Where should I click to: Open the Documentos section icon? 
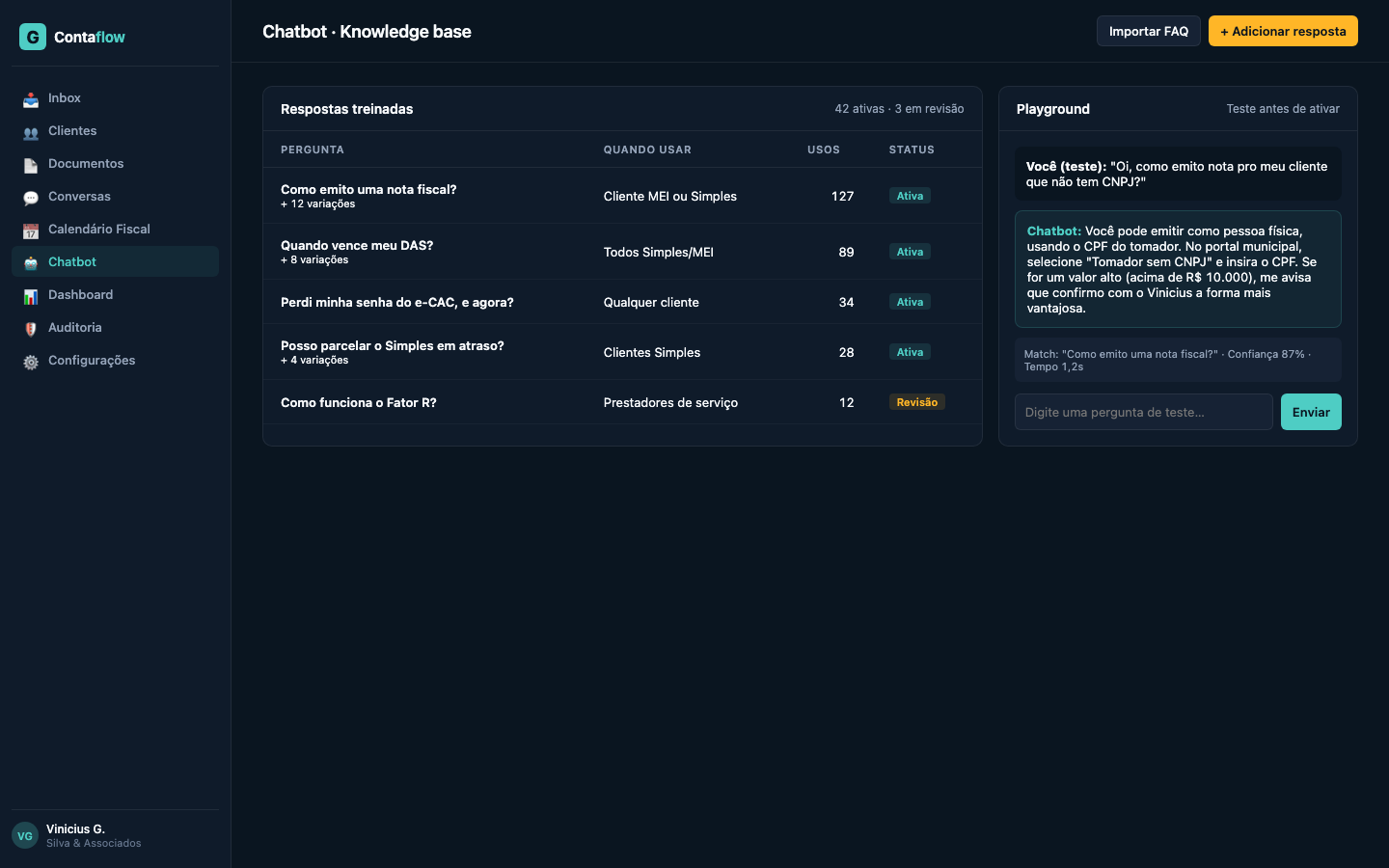click(x=30, y=163)
